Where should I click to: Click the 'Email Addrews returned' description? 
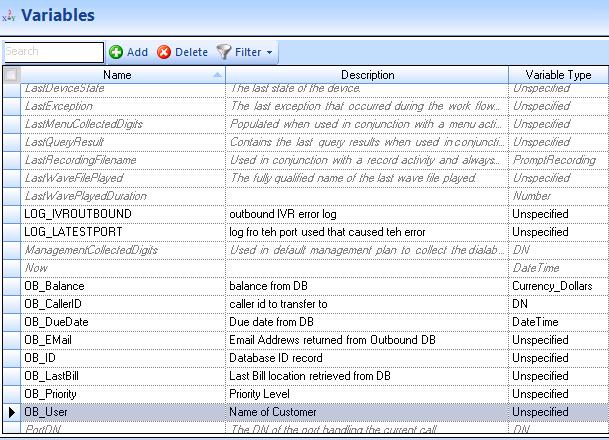(332, 340)
